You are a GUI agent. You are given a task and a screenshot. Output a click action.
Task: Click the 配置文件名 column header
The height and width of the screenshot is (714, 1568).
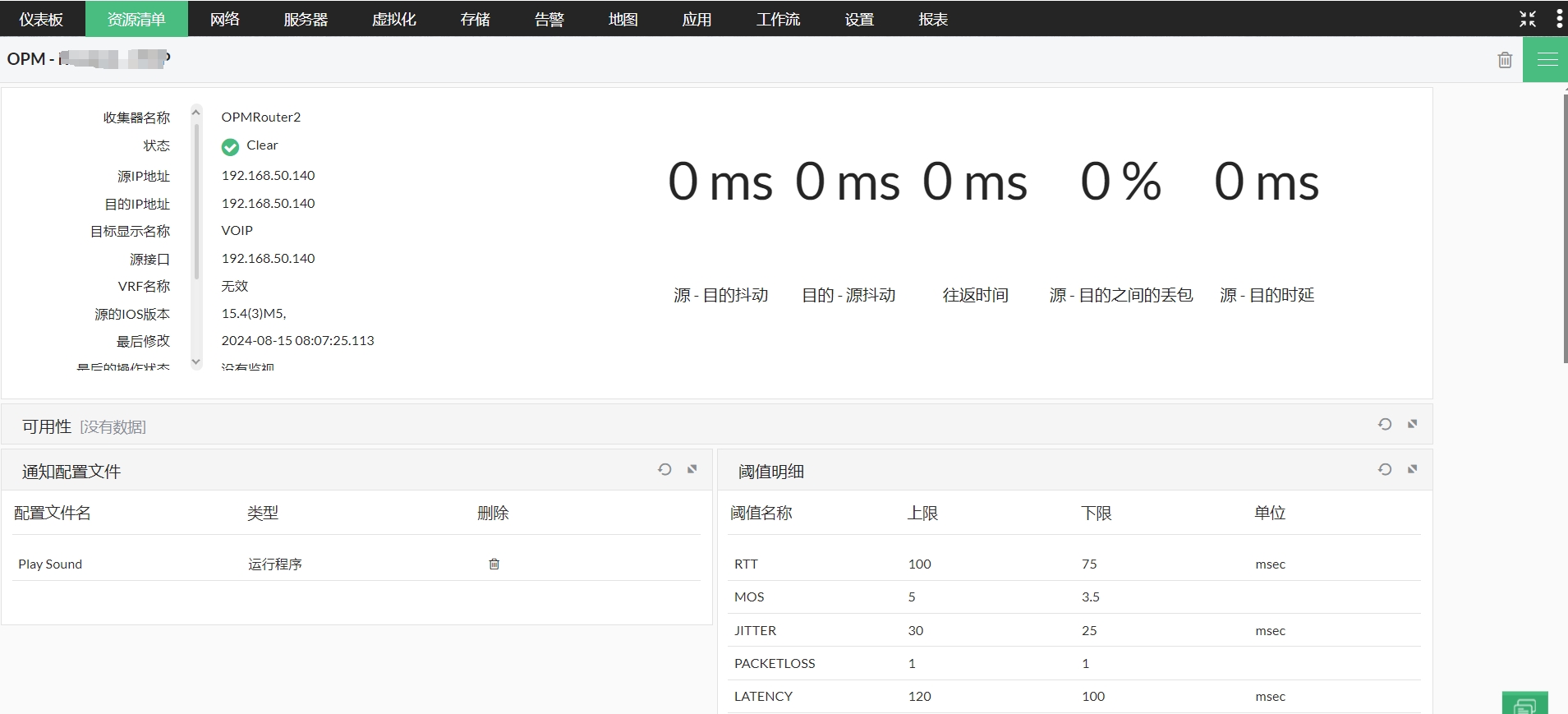(x=53, y=513)
